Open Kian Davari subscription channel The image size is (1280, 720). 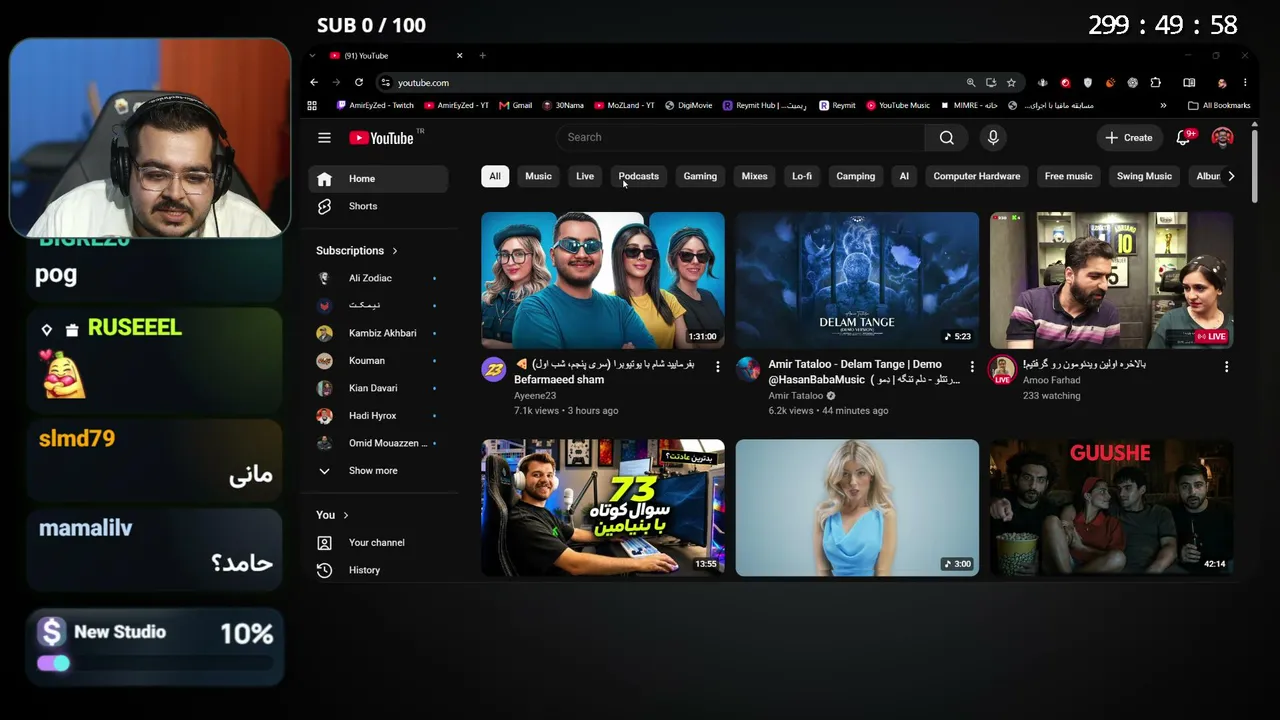379,388
